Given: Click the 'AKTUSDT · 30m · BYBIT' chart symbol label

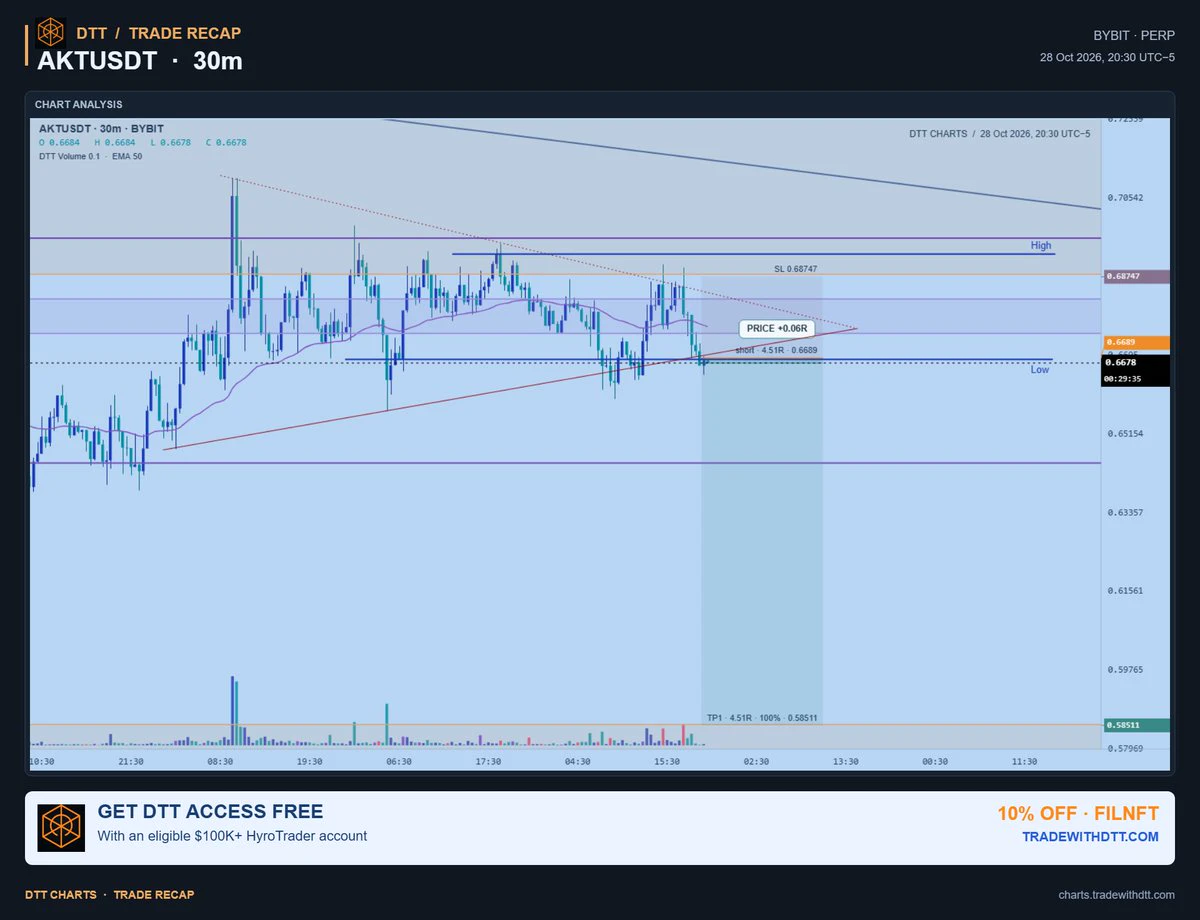Looking at the screenshot, I should point(101,129).
